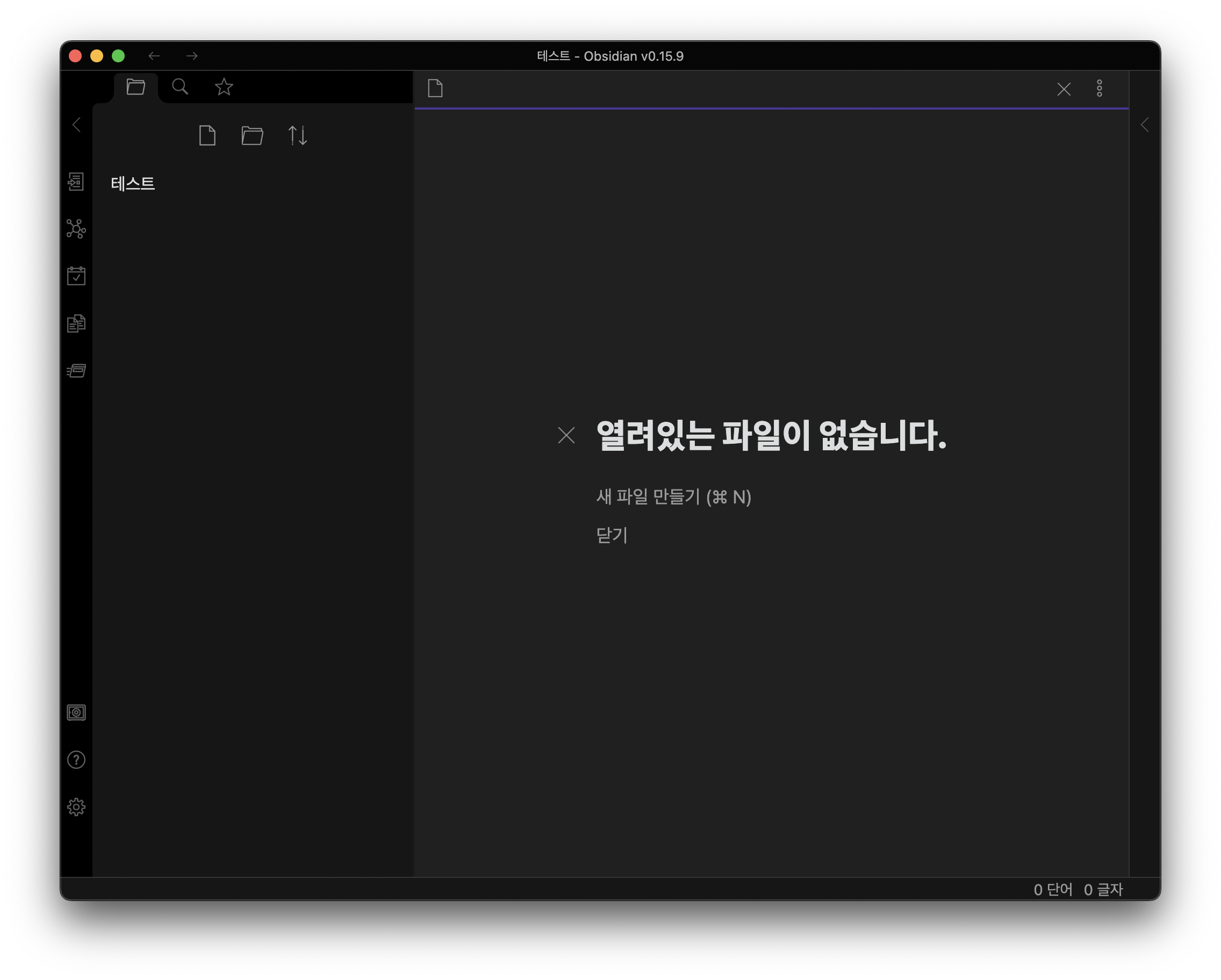The image size is (1221, 980).
Task: Open the pane's more options menu
Action: (x=1099, y=88)
